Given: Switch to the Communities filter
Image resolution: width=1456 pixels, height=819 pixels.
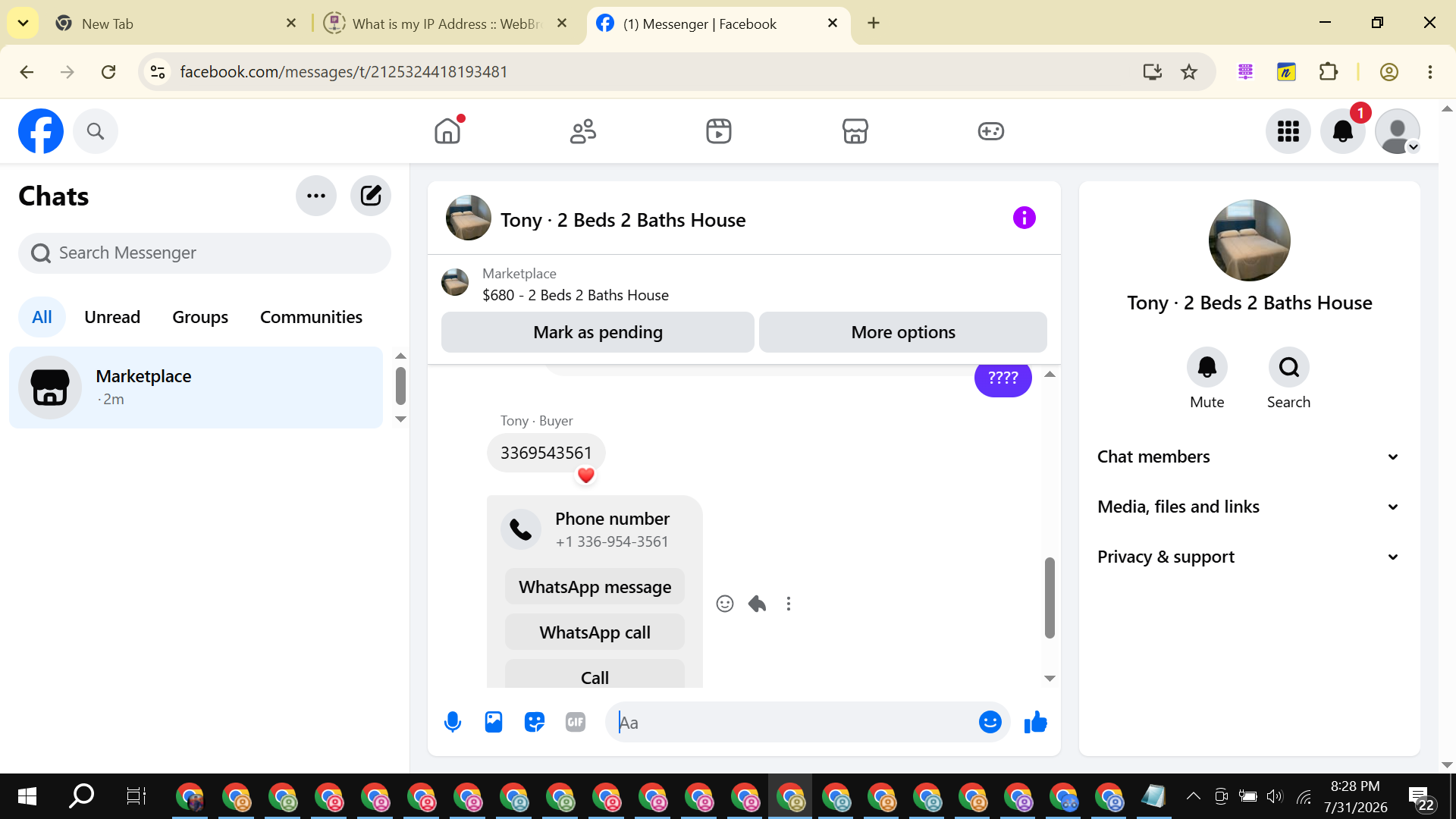Looking at the screenshot, I should pyautogui.click(x=311, y=317).
